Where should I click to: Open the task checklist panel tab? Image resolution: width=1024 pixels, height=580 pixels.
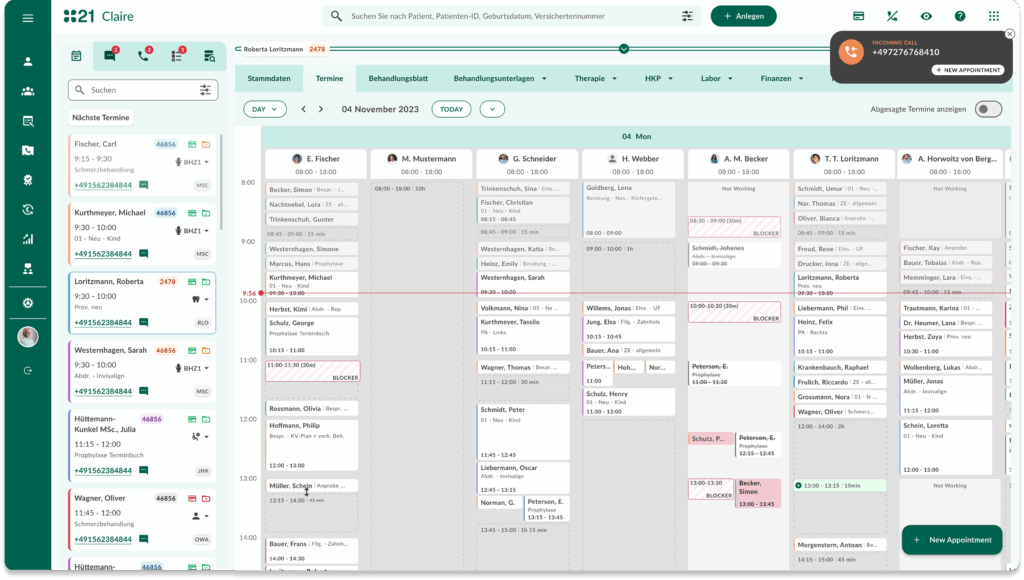tap(176, 56)
